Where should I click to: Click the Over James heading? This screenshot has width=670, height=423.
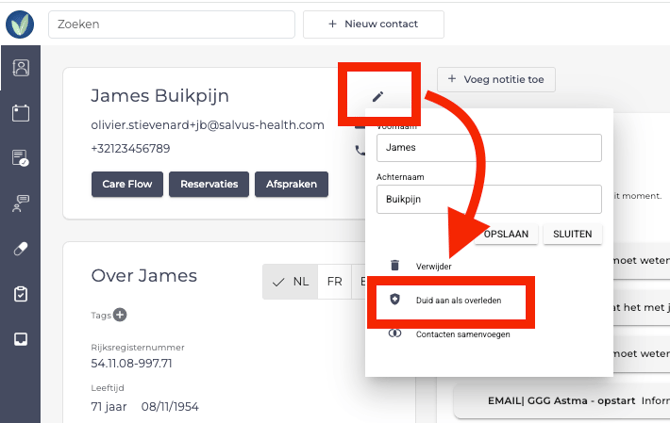(x=144, y=276)
